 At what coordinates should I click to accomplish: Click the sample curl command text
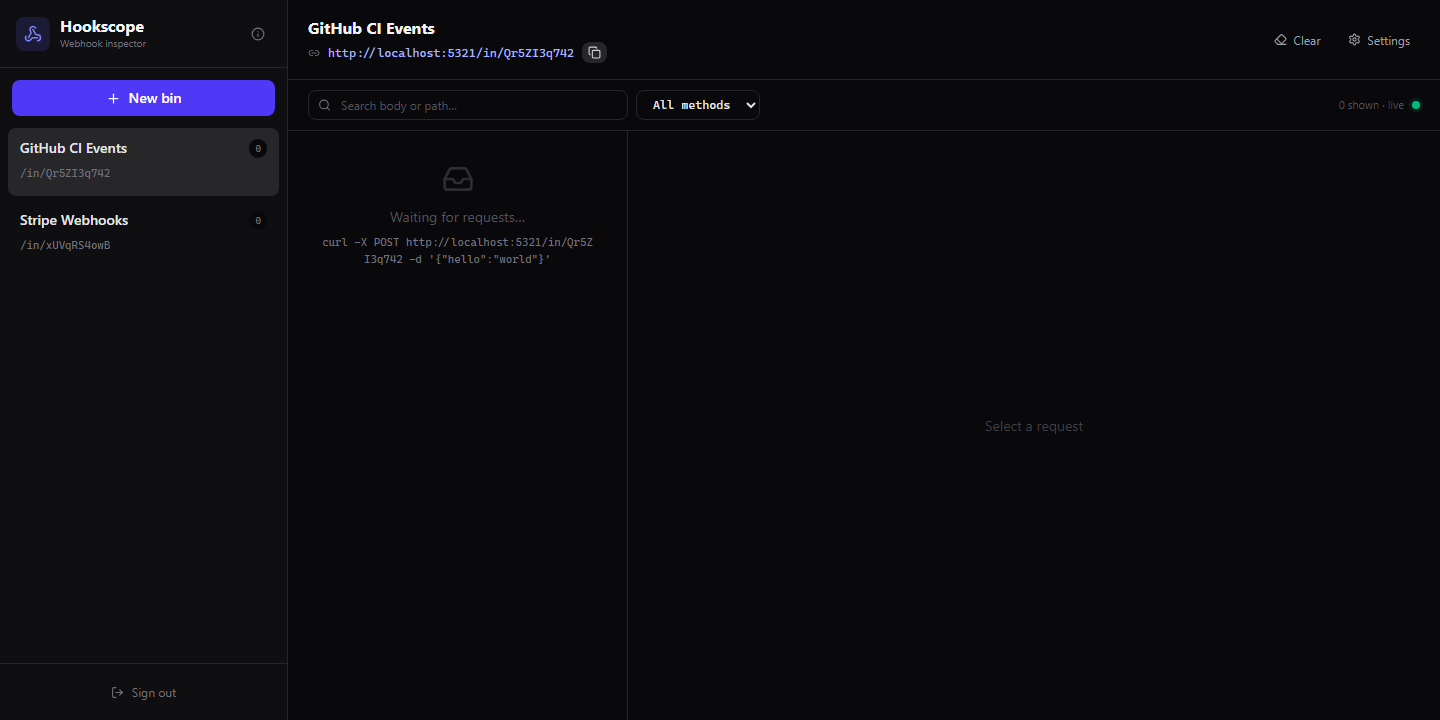click(458, 250)
